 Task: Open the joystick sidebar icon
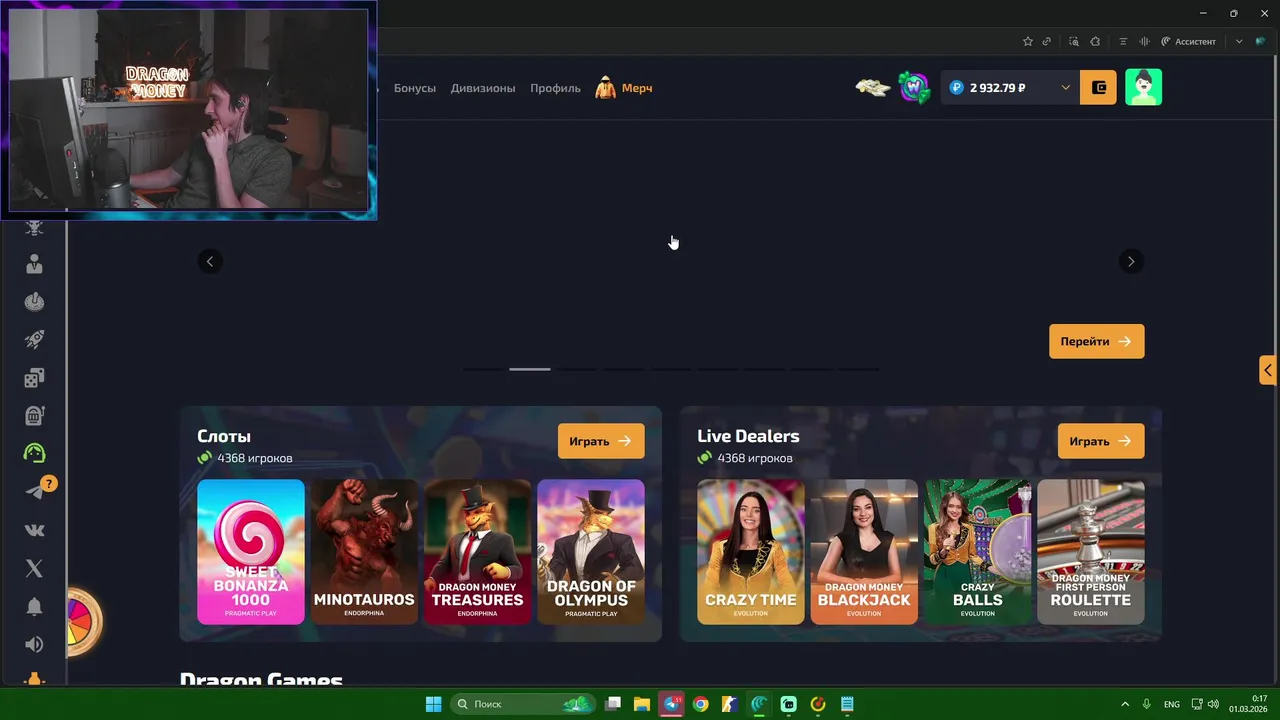point(34,302)
